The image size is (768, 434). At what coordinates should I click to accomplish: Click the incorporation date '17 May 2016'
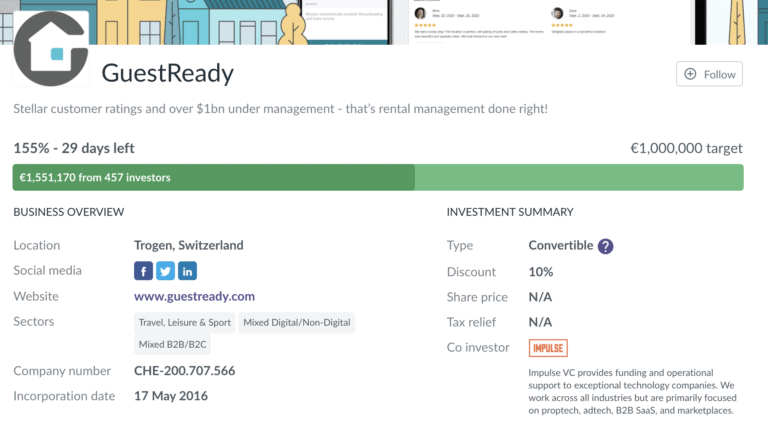(171, 396)
